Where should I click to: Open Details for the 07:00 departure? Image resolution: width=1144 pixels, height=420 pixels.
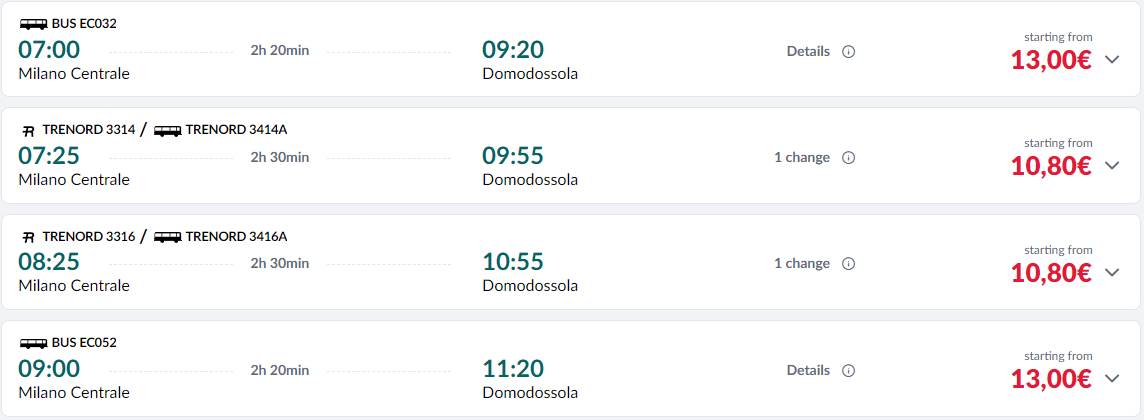[808, 52]
